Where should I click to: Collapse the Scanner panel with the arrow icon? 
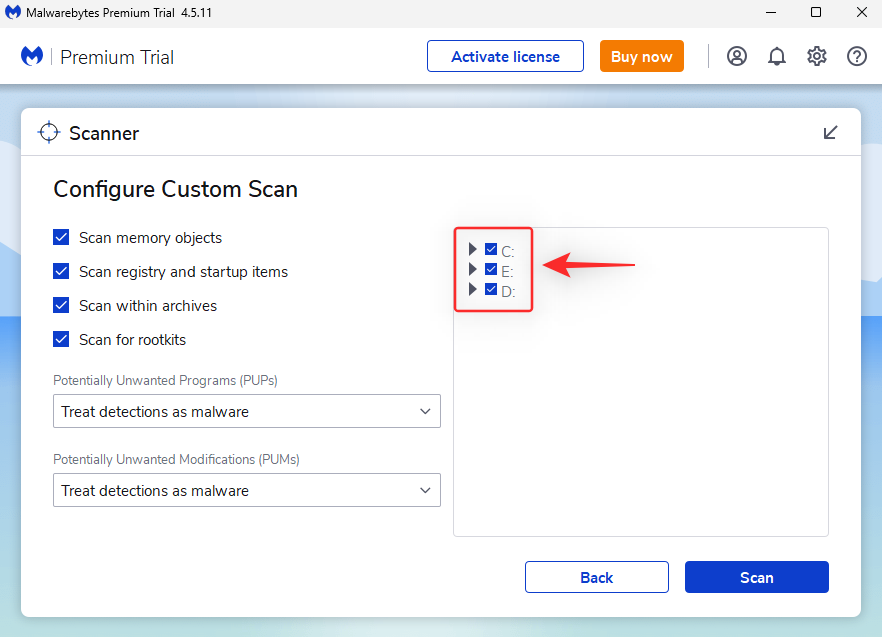point(830,133)
